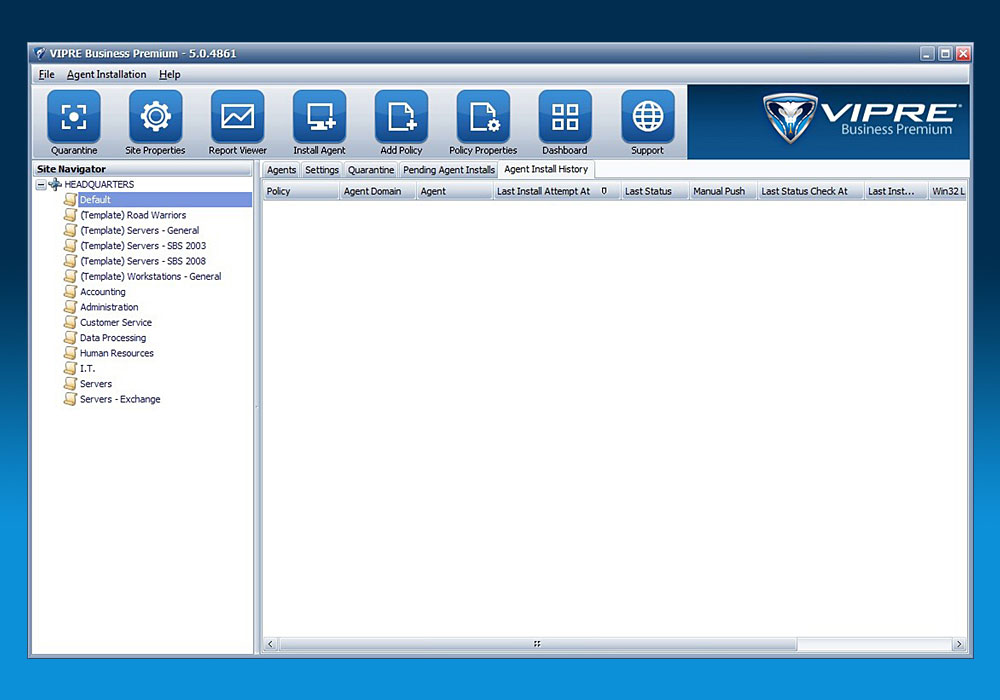The height and width of the screenshot is (700, 1000).
Task: Select the Agent Install History tab
Action: 547,169
